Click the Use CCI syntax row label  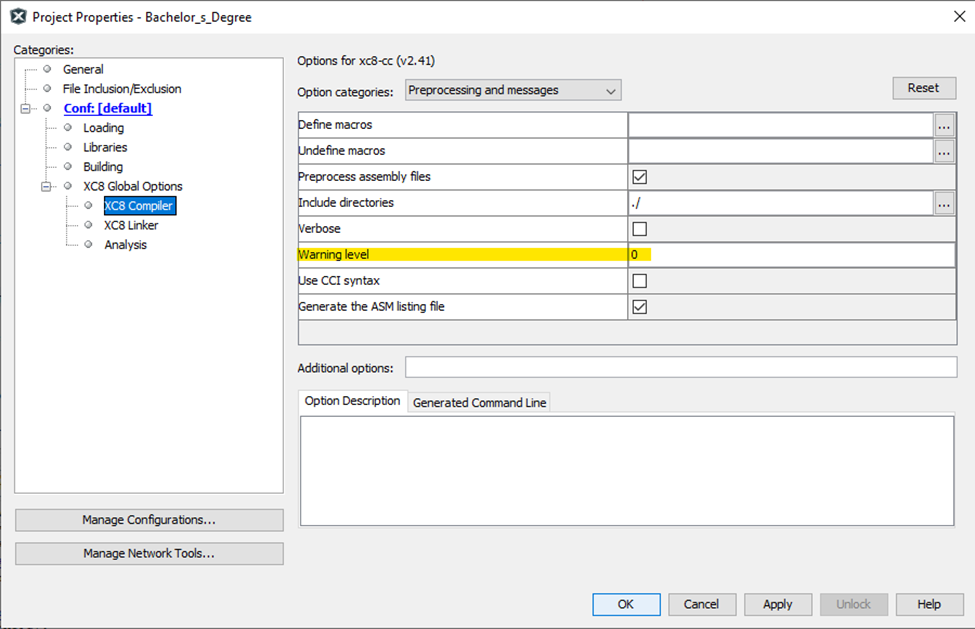[339, 281]
